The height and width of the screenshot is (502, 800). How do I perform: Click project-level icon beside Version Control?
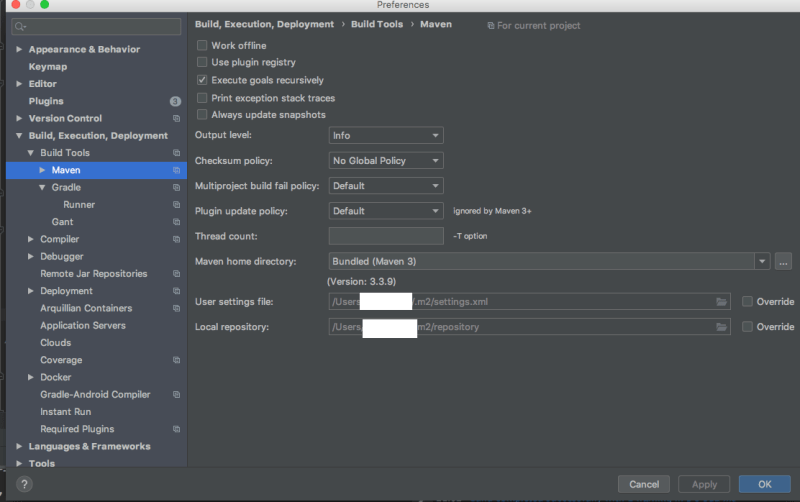point(177,118)
